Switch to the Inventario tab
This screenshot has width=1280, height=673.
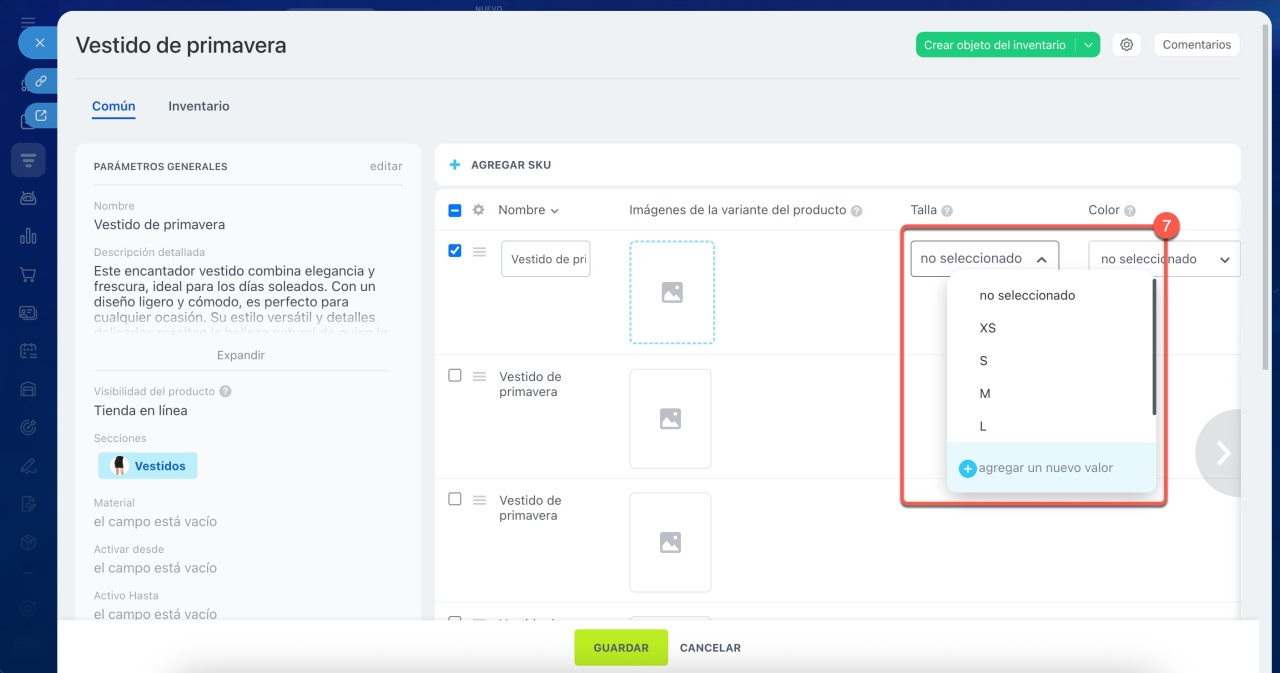[198, 106]
